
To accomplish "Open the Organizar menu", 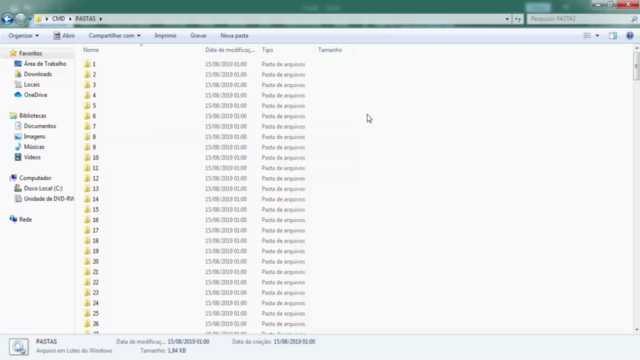I will [x=23, y=36].
